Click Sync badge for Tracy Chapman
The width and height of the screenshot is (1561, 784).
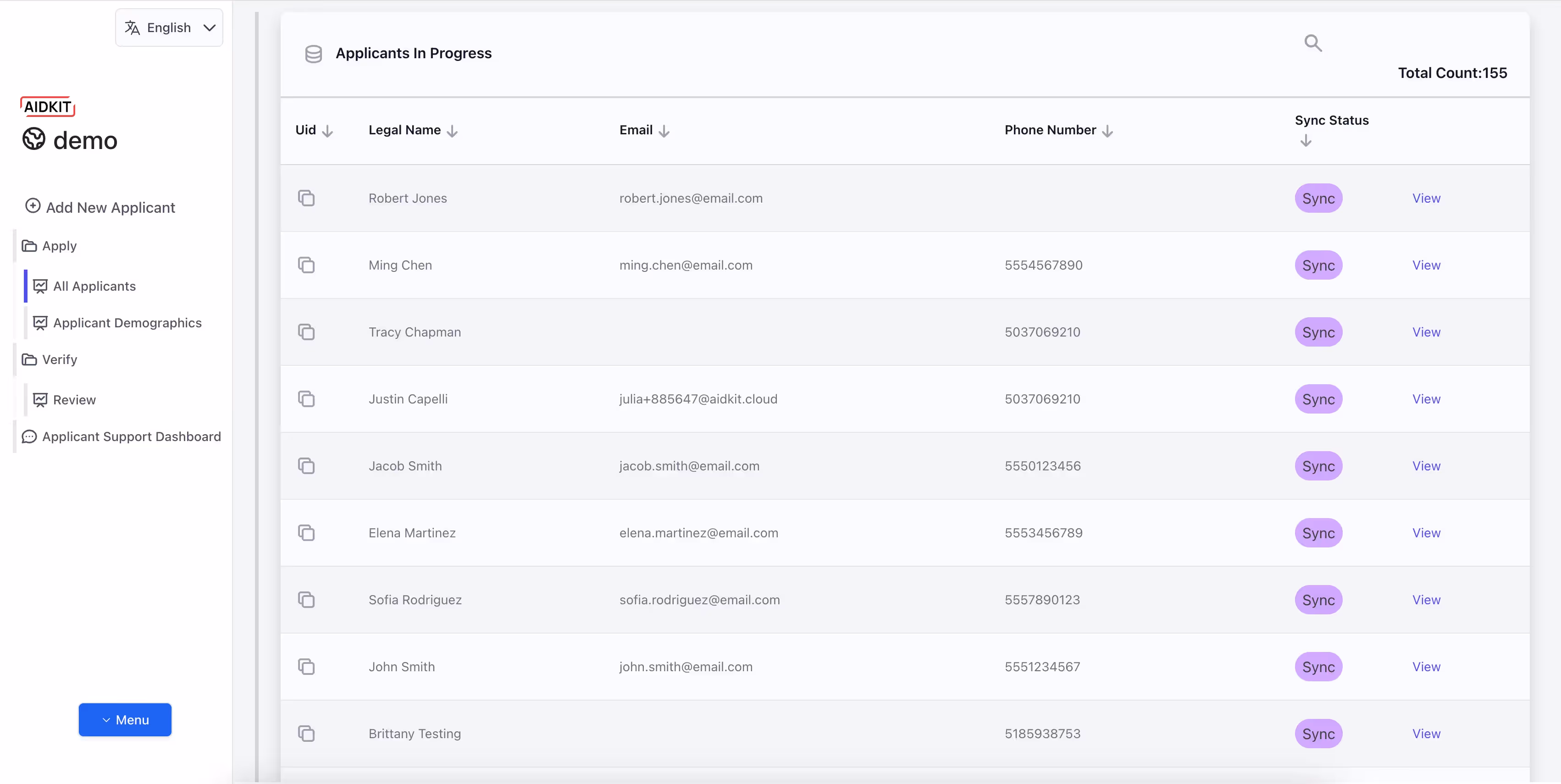tap(1318, 332)
